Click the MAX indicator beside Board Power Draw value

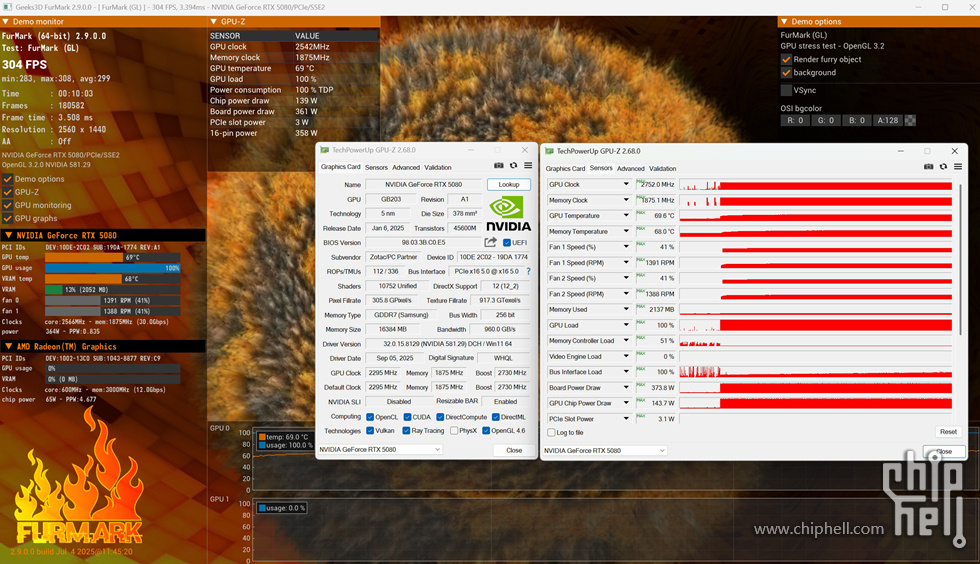click(x=640, y=385)
